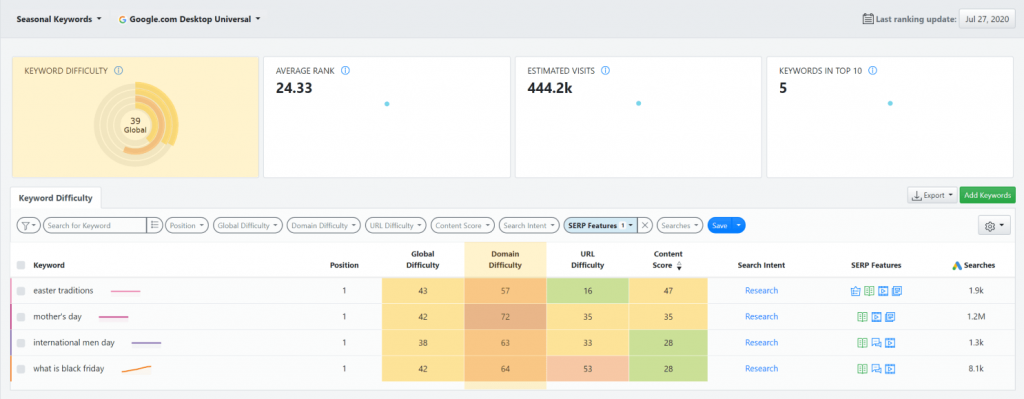Viewport: 1024px width, 399px height.
Task: Expand the URL Difficulty filter dropdown
Action: coord(395,225)
